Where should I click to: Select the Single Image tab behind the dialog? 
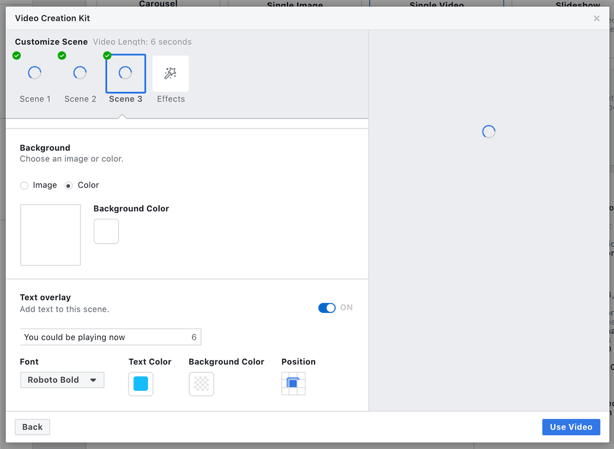295,4
